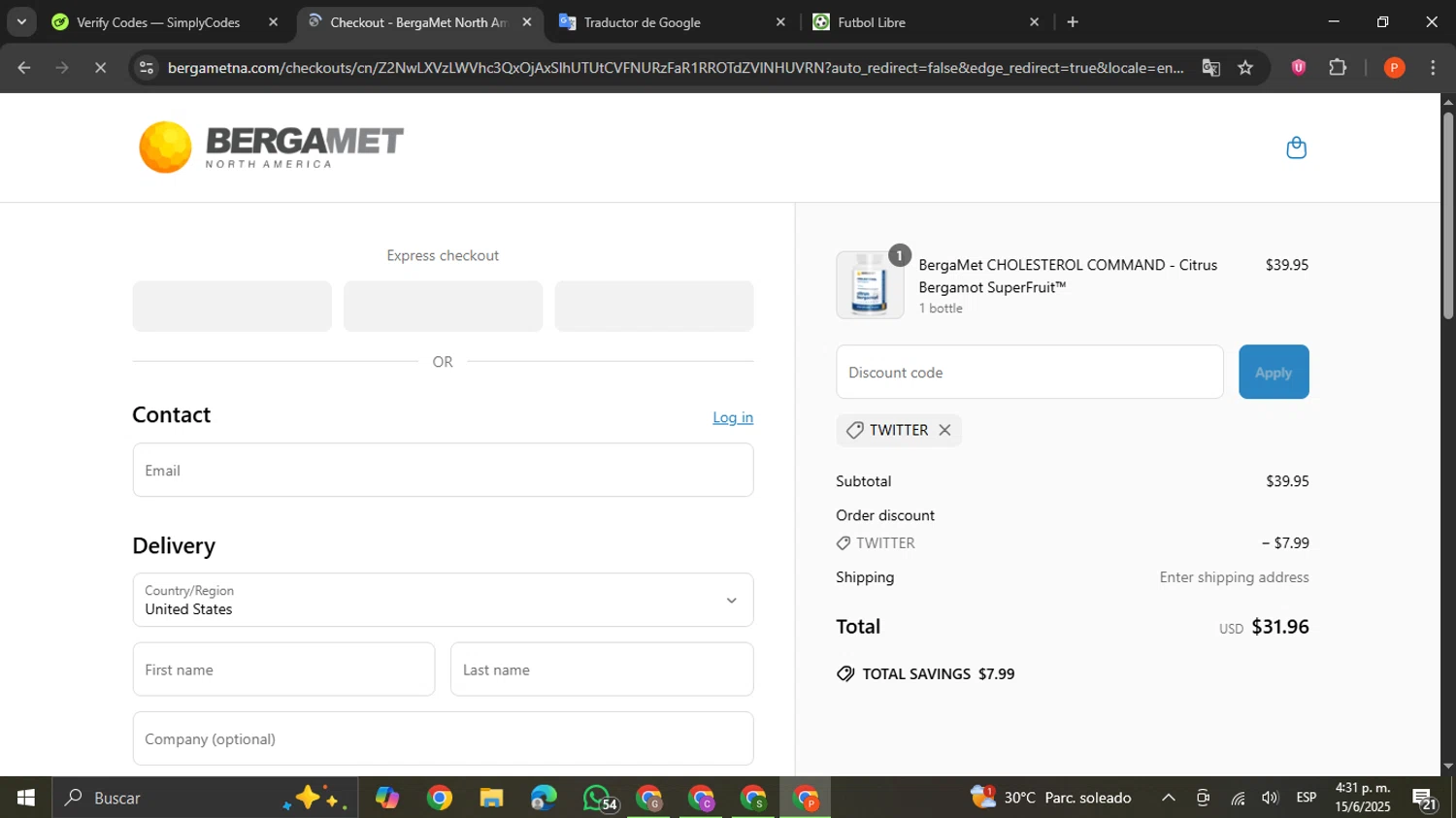This screenshot has width=1456, height=818.
Task: Focus the Last name field
Action: [602, 670]
